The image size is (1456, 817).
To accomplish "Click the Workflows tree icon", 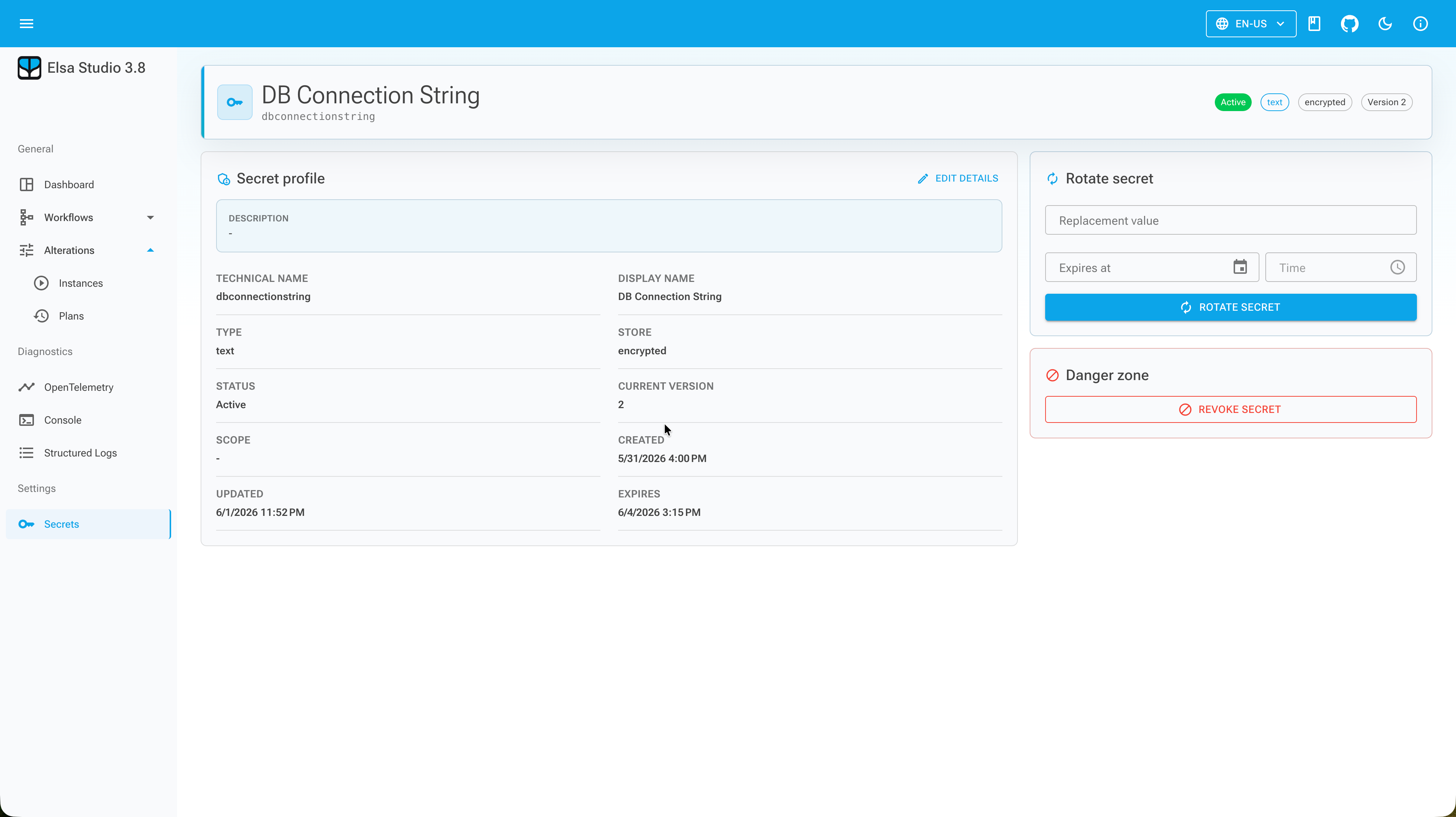I will tap(27, 217).
